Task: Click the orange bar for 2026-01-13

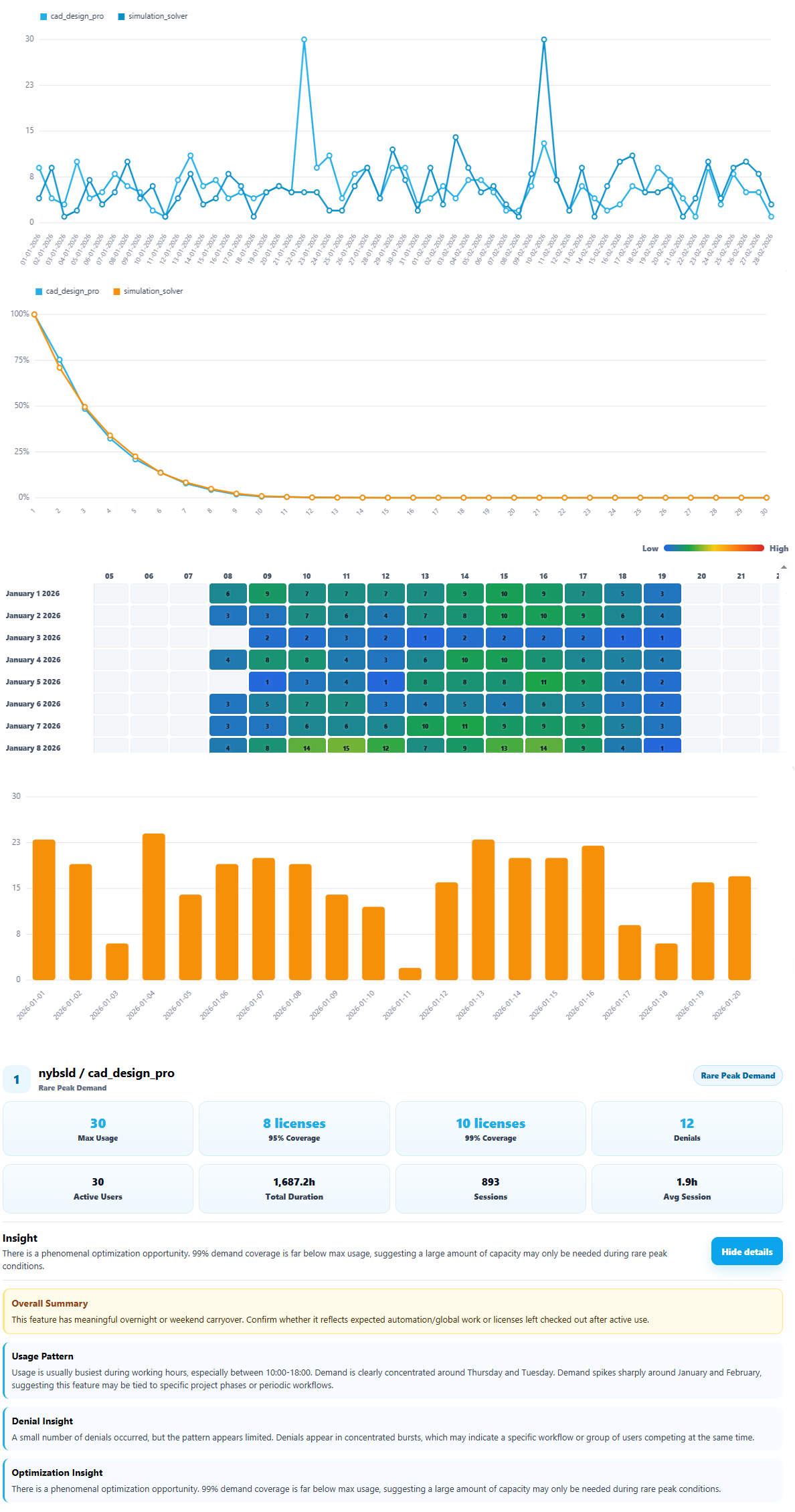Action: pyautogui.click(x=483, y=910)
